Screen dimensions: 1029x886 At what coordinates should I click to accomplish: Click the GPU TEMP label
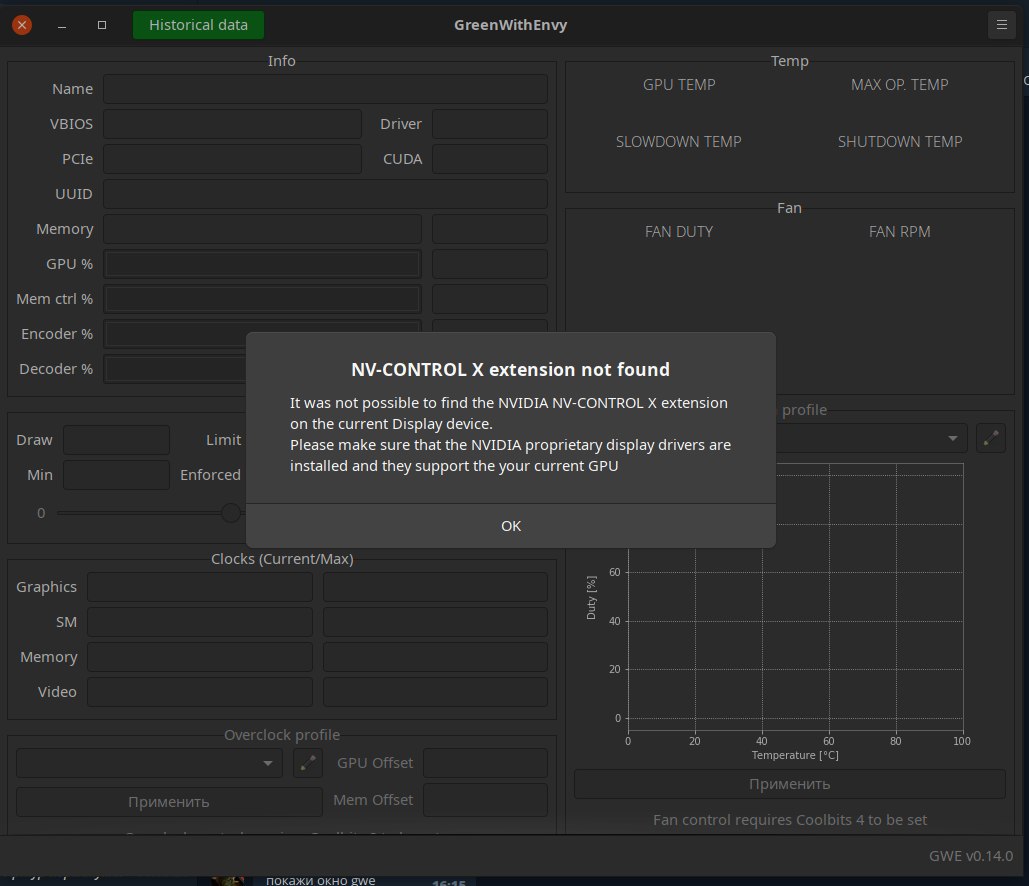point(679,85)
